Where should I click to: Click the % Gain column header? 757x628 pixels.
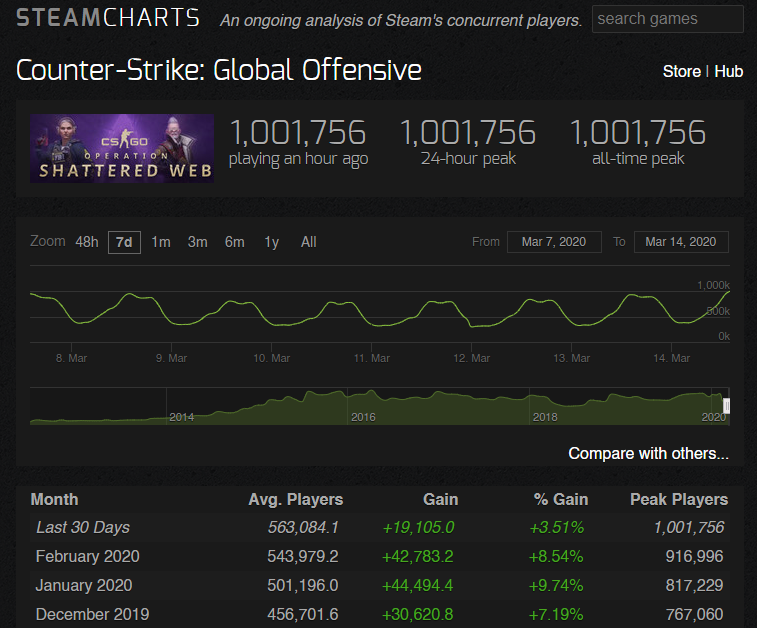coord(561,500)
